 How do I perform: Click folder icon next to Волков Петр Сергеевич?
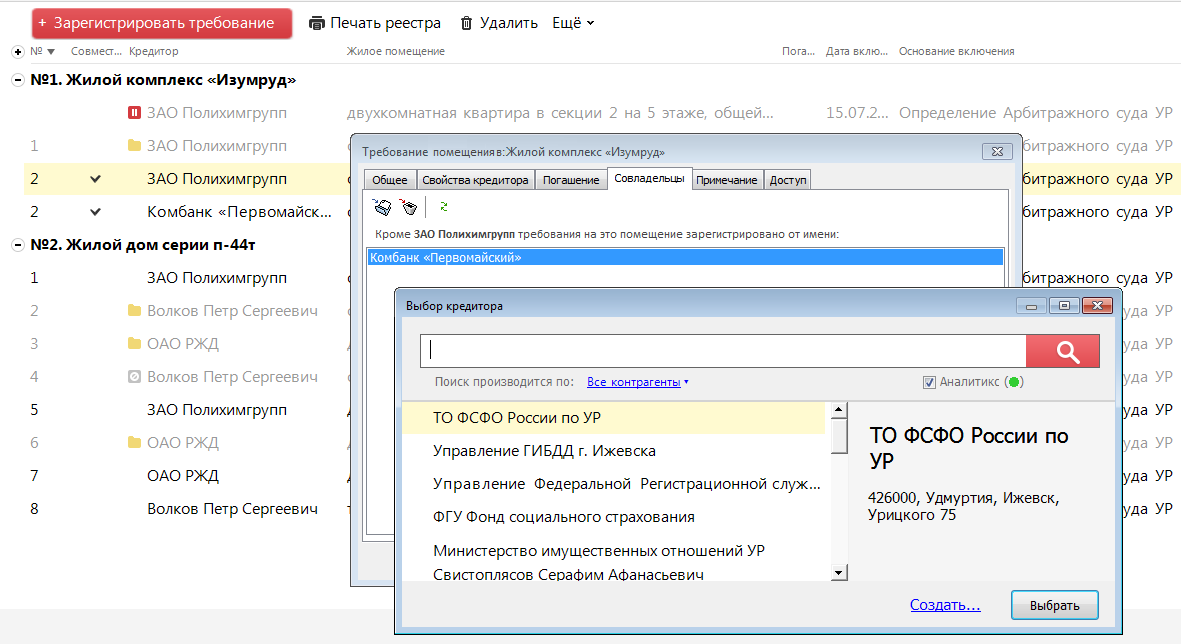pos(135,311)
